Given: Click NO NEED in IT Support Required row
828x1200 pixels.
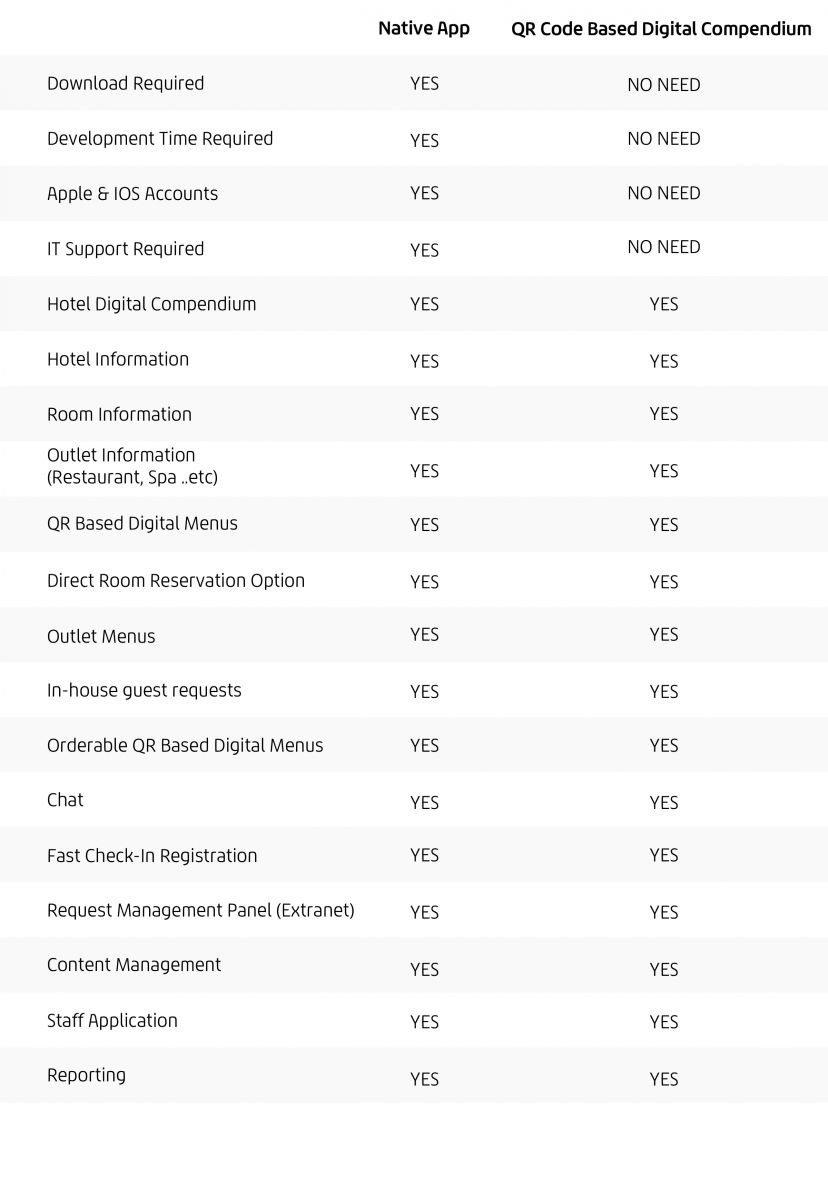Looking at the screenshot, I should point(663,247).
